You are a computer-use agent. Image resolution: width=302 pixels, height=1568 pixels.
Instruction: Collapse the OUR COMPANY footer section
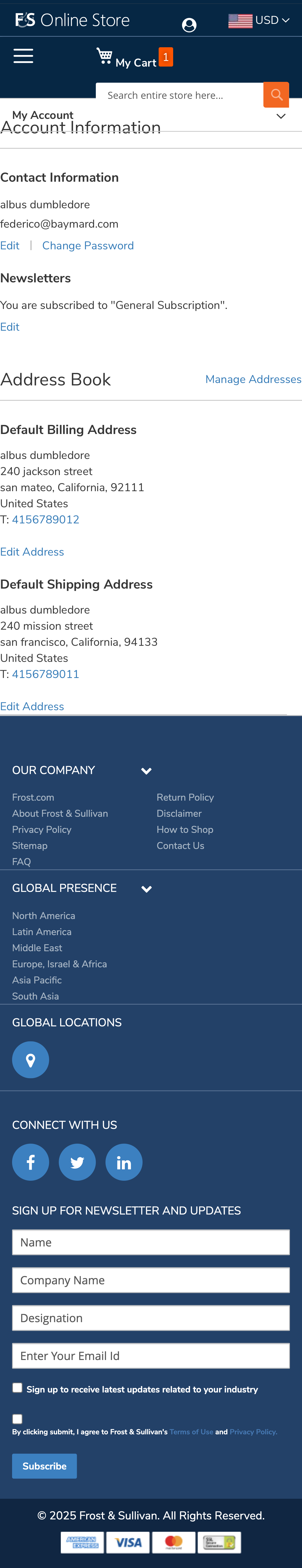(x=146, y=771)
